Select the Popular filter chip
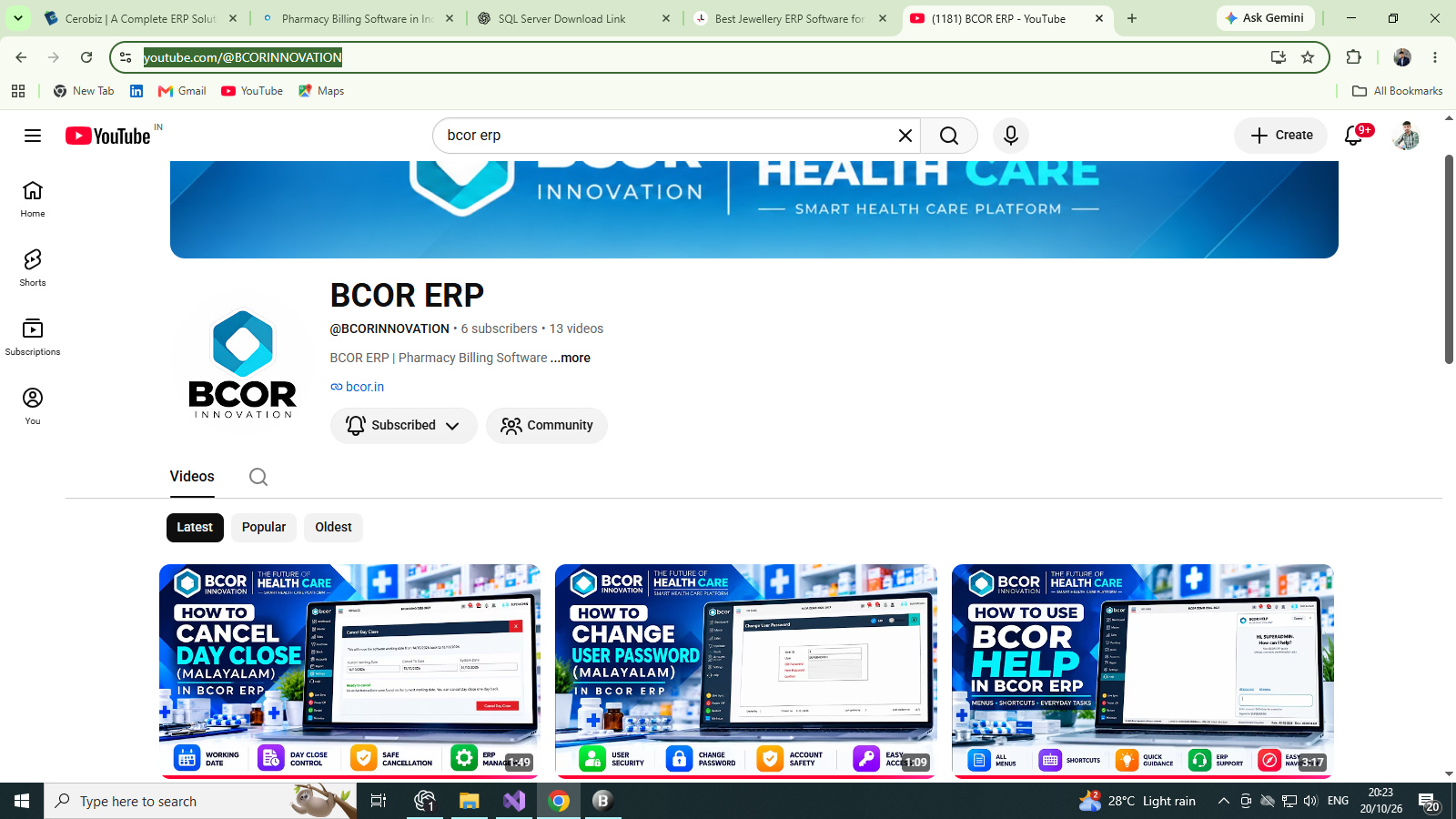 point(264,527)
